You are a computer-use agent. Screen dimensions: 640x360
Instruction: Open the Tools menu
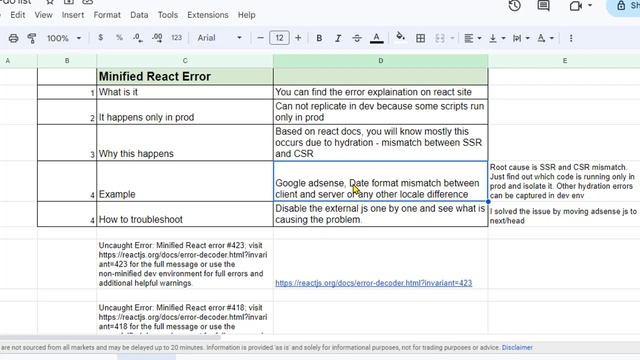click(168, 15)
